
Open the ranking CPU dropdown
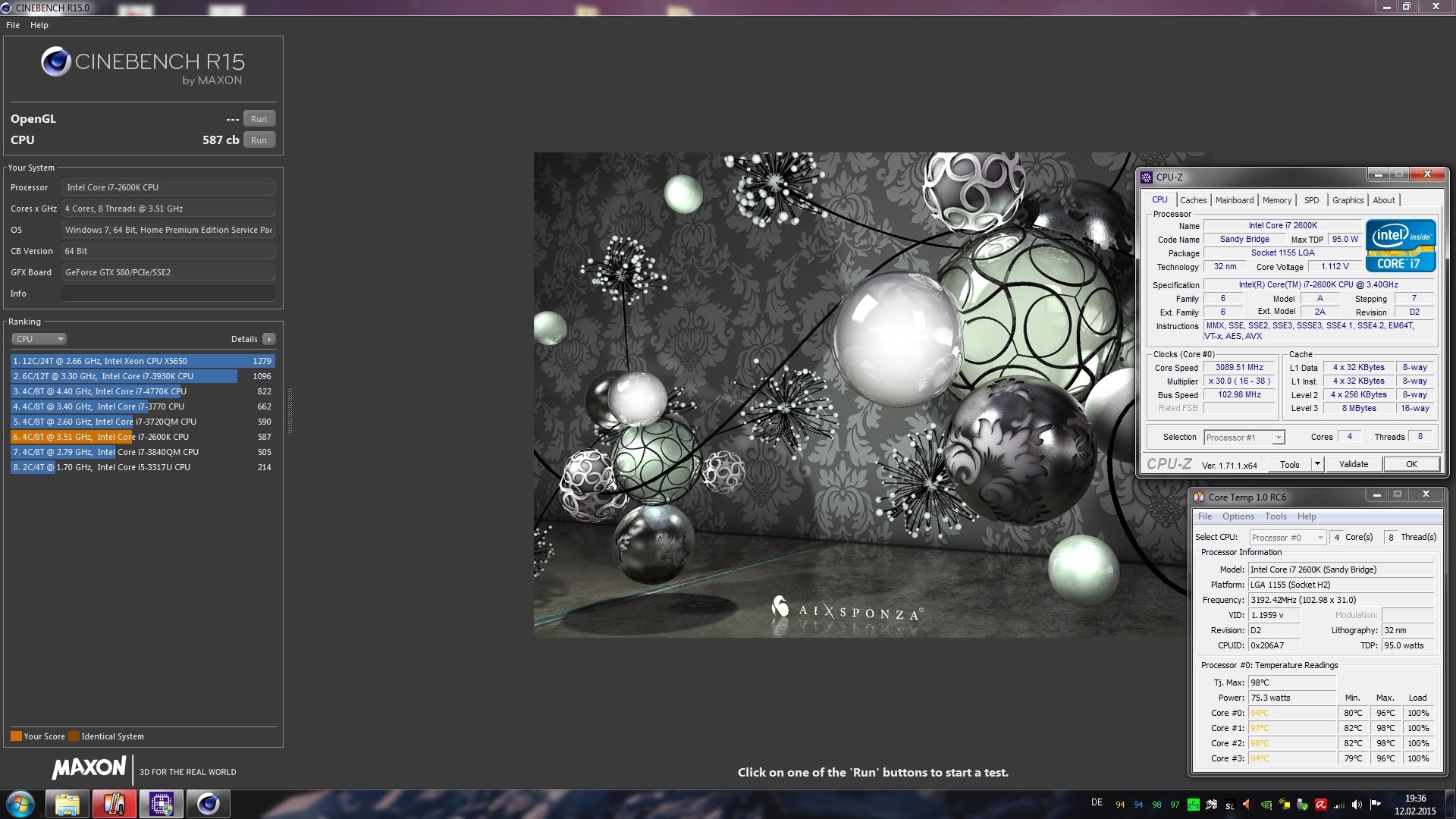click(39, 339)
